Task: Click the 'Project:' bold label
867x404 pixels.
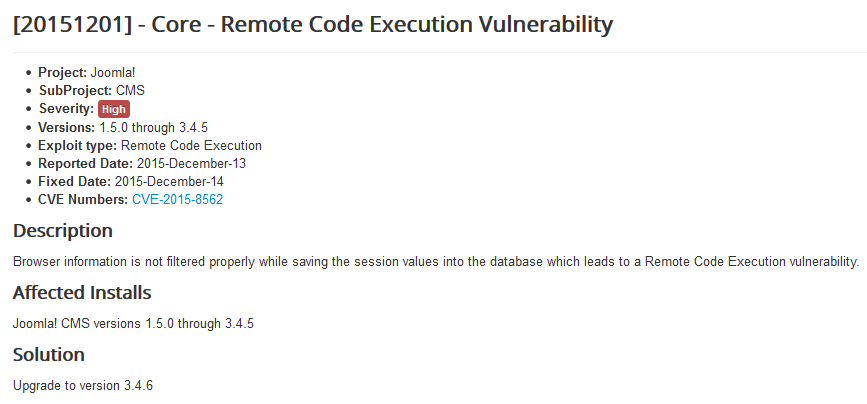Action: click(x=62, y=73)
